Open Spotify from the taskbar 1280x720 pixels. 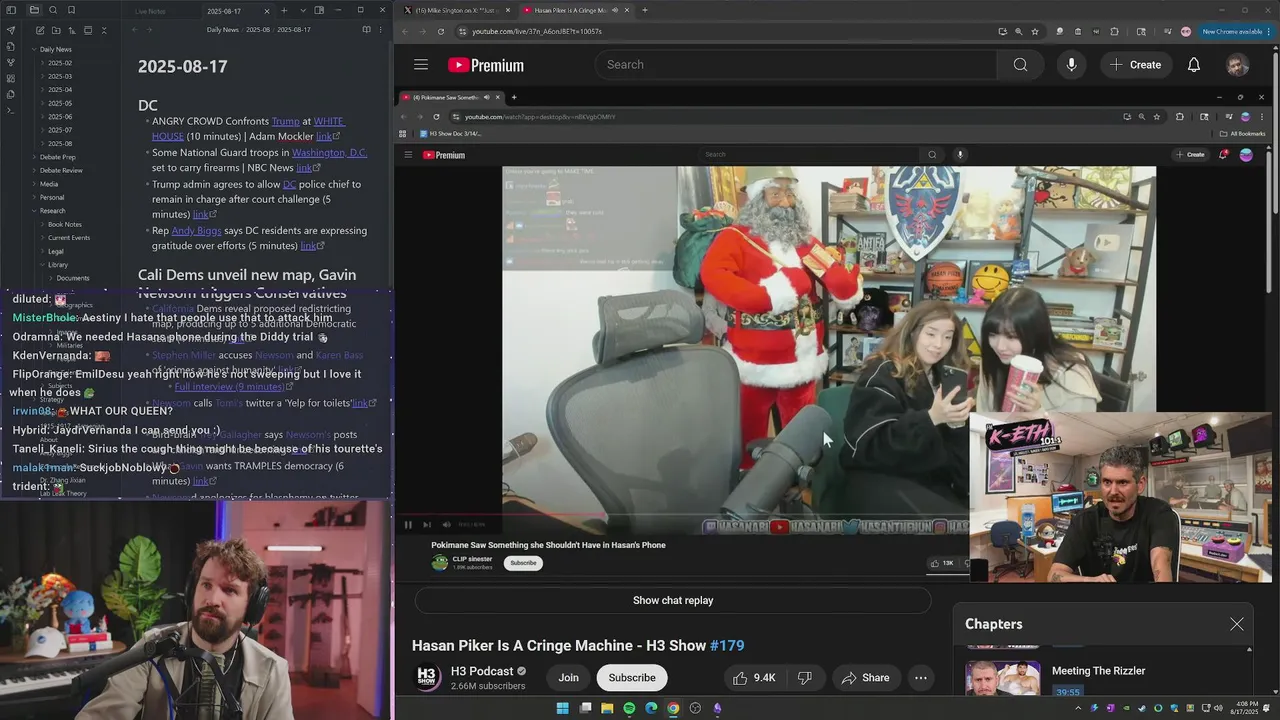click(629, 708)
